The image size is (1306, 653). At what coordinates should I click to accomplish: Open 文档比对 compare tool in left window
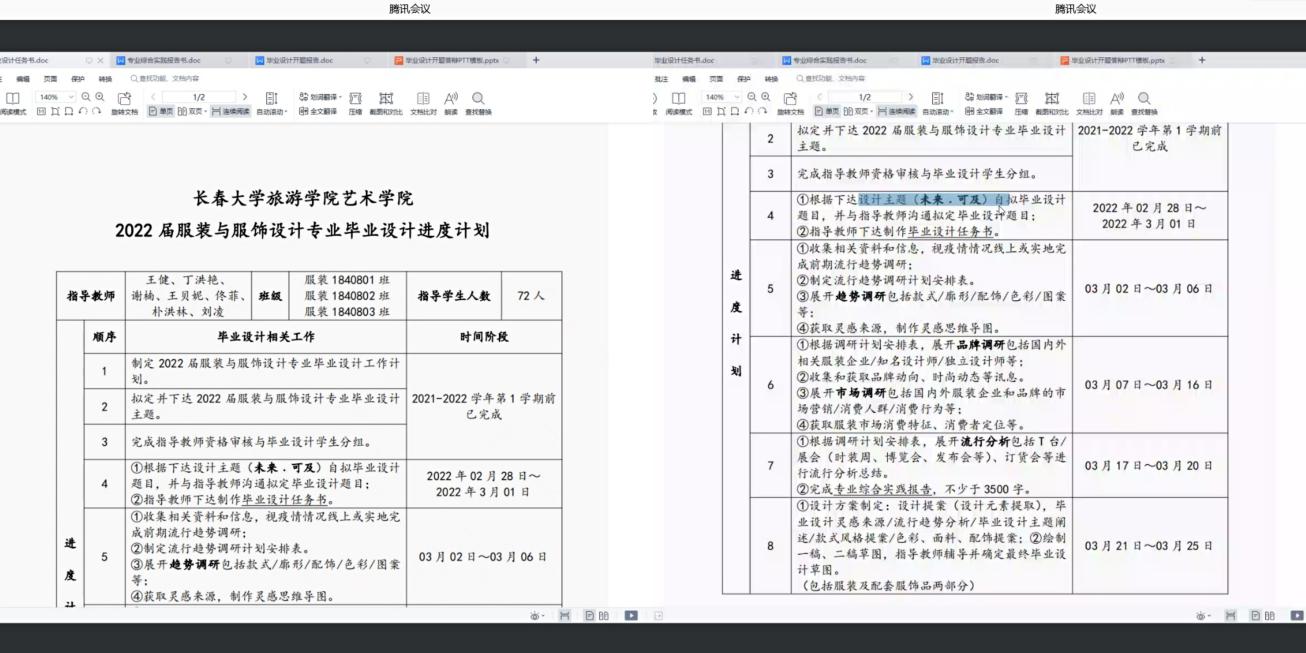point(423,102)
